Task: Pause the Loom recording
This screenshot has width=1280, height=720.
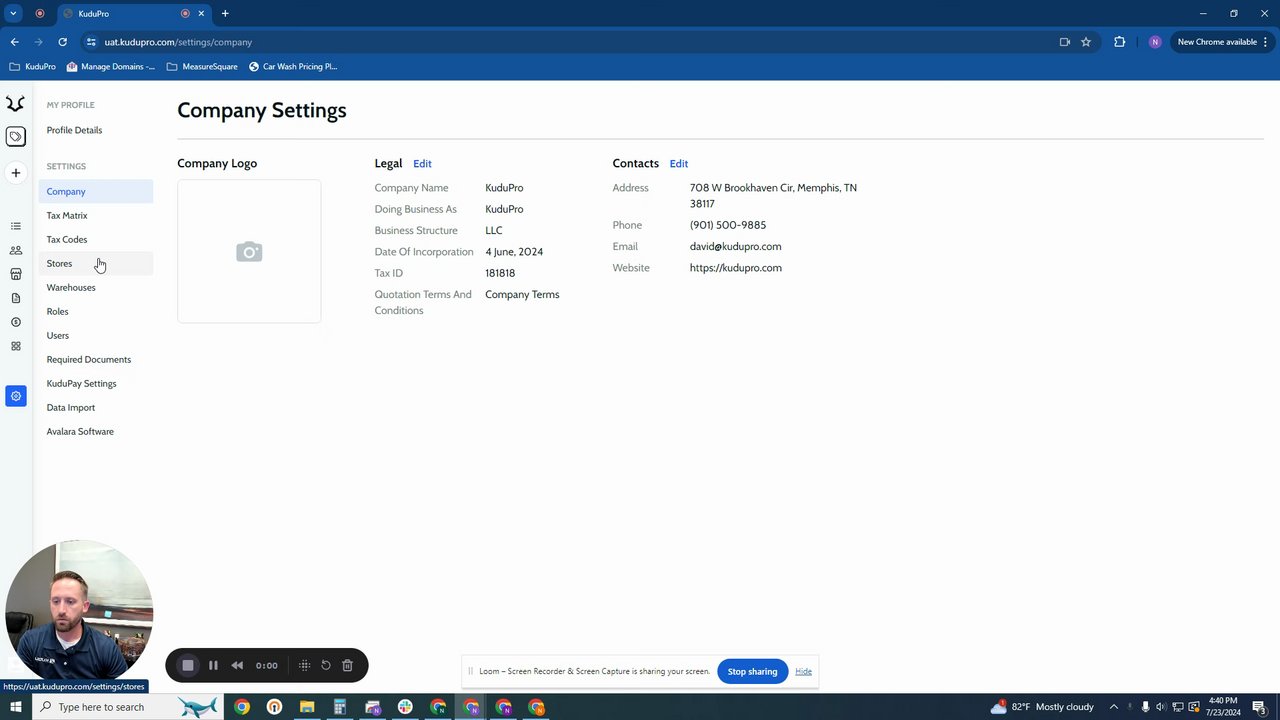Action: 213,665
